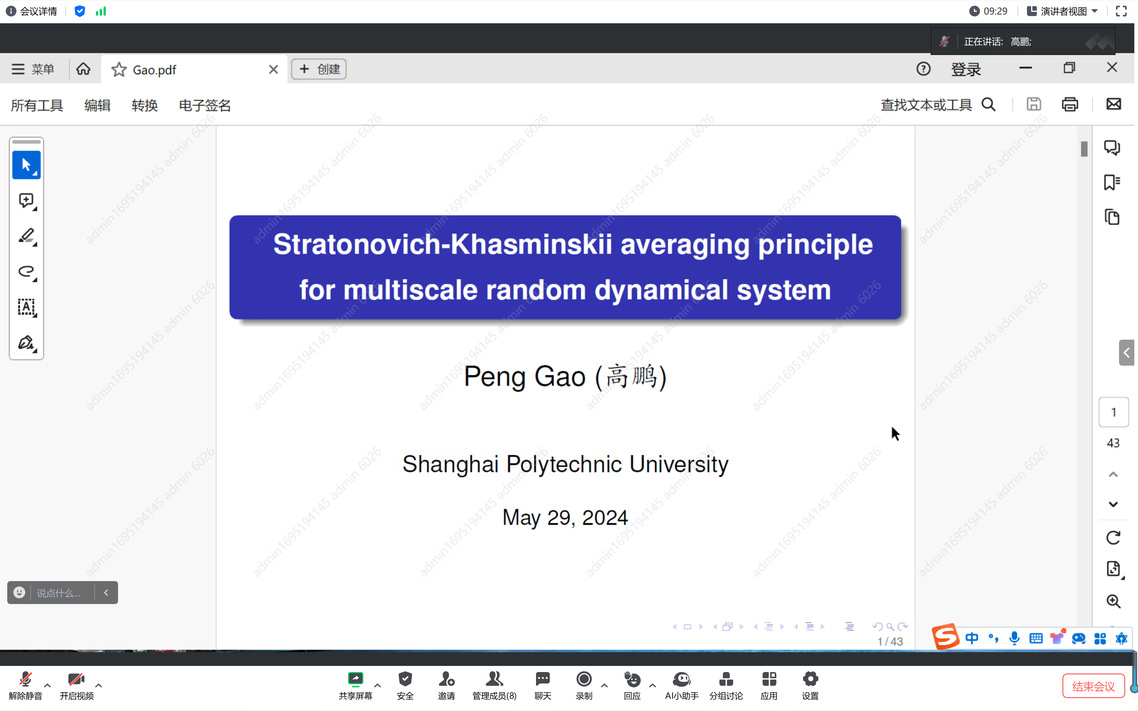This screenshot has width=1138, height=711.
Task: Click the page number input box
Action: 1113,412
